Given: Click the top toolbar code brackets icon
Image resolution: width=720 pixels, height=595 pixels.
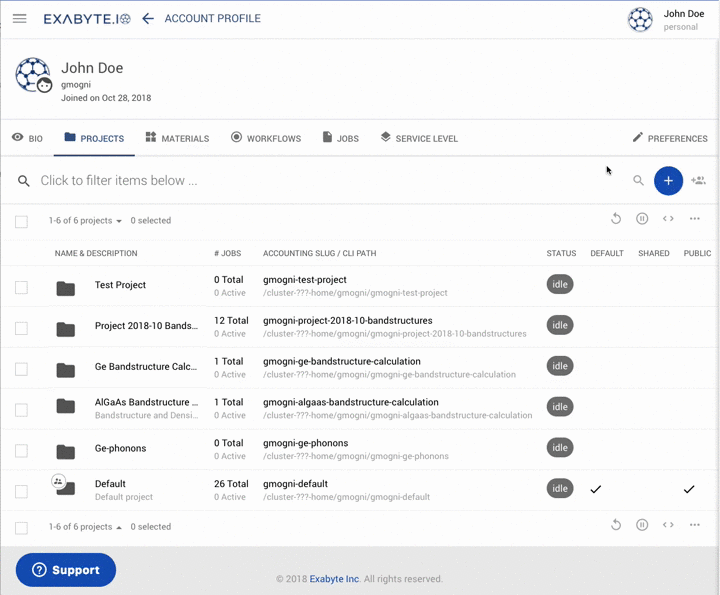Looking at the screenshot, I should (x=668, y=219).
